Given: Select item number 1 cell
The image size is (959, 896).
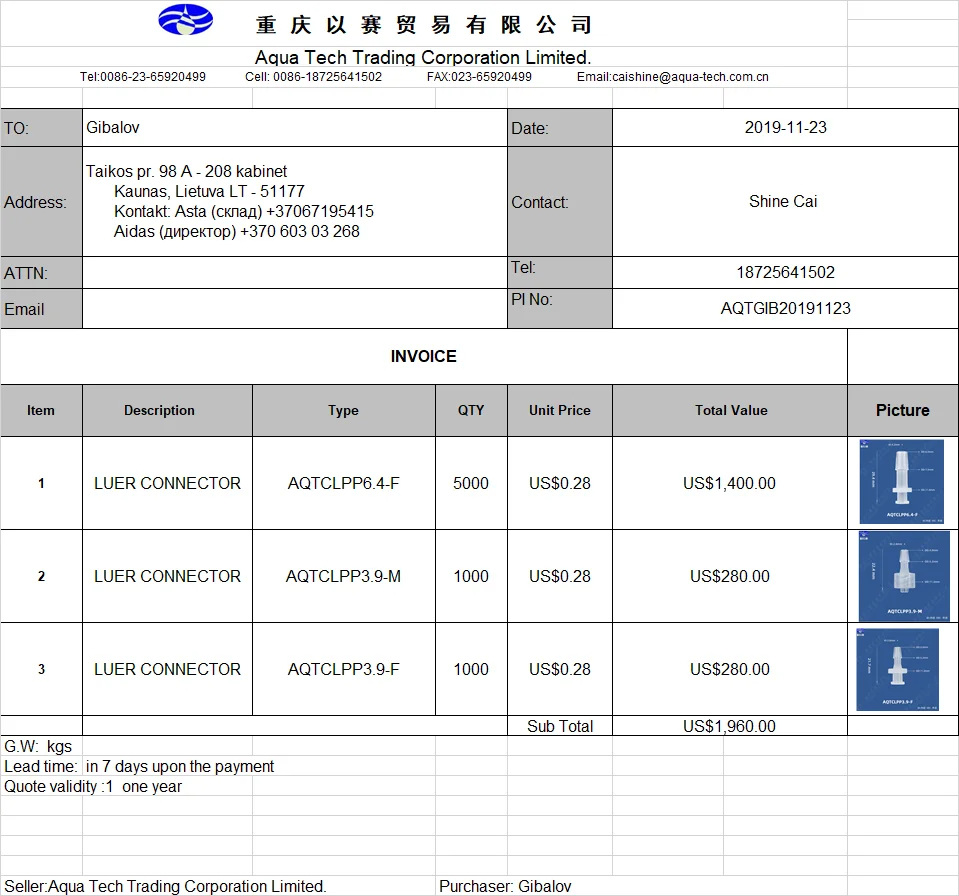Looking at the screenshot, I should (x=42, y=483).
